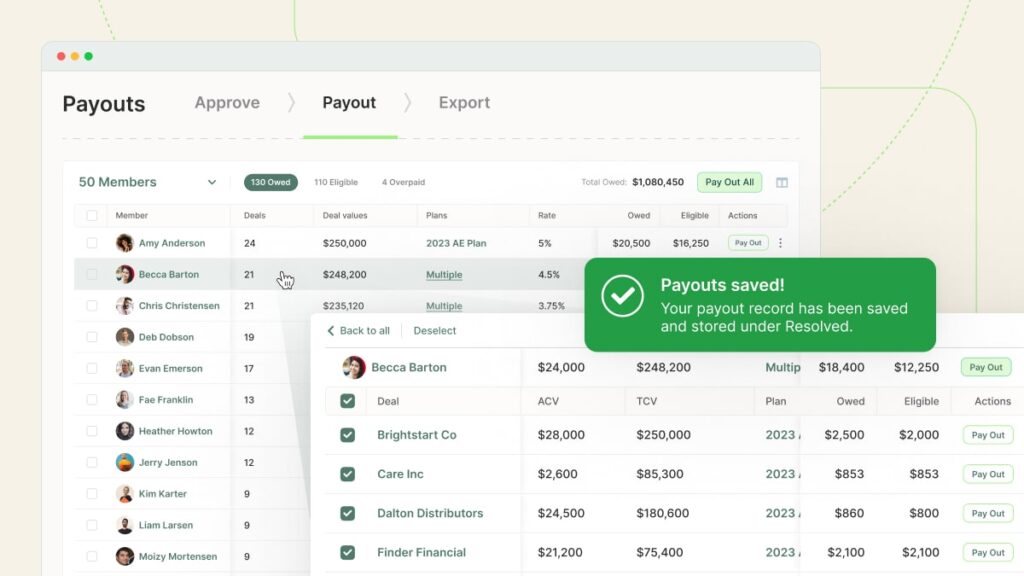Open the Dalton Distributors deal name
The width and height of the screenshot is (1024, 576).
(x=430, y=513)
